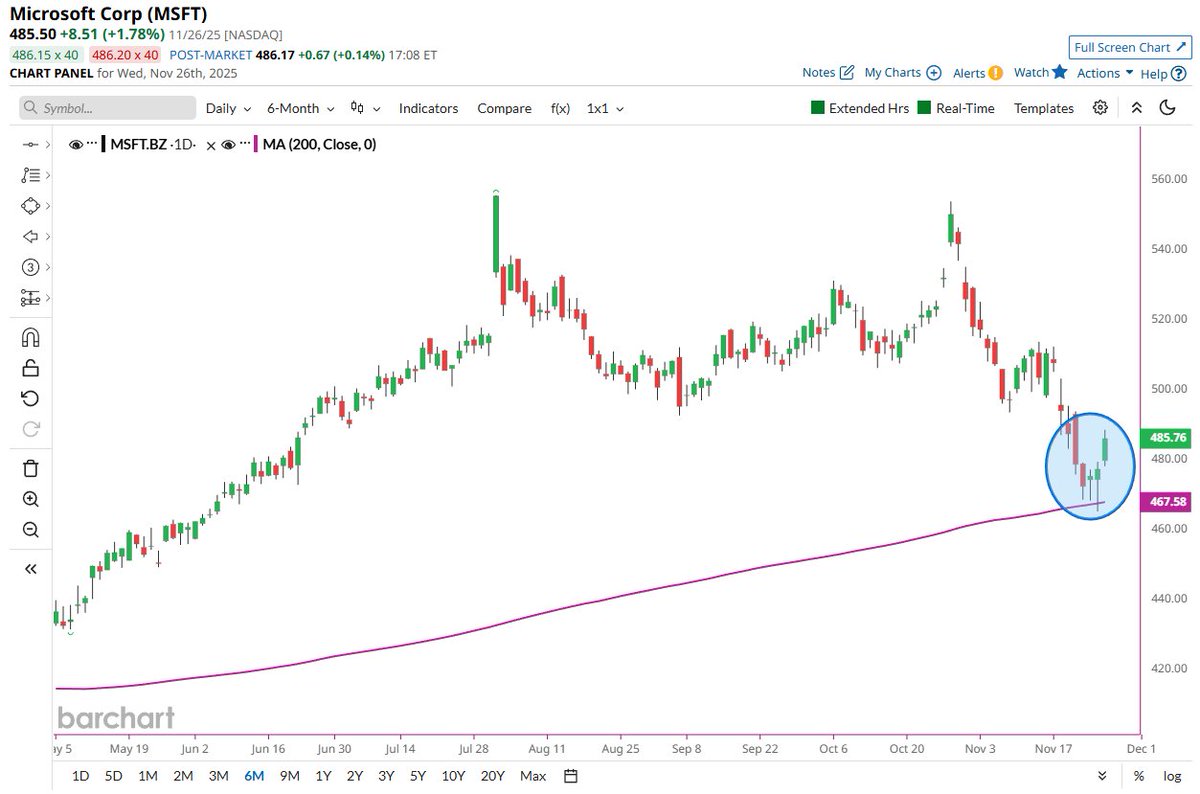Open the date range calendar icon
Screen dimensions: 1200x794
pos(571,776)
